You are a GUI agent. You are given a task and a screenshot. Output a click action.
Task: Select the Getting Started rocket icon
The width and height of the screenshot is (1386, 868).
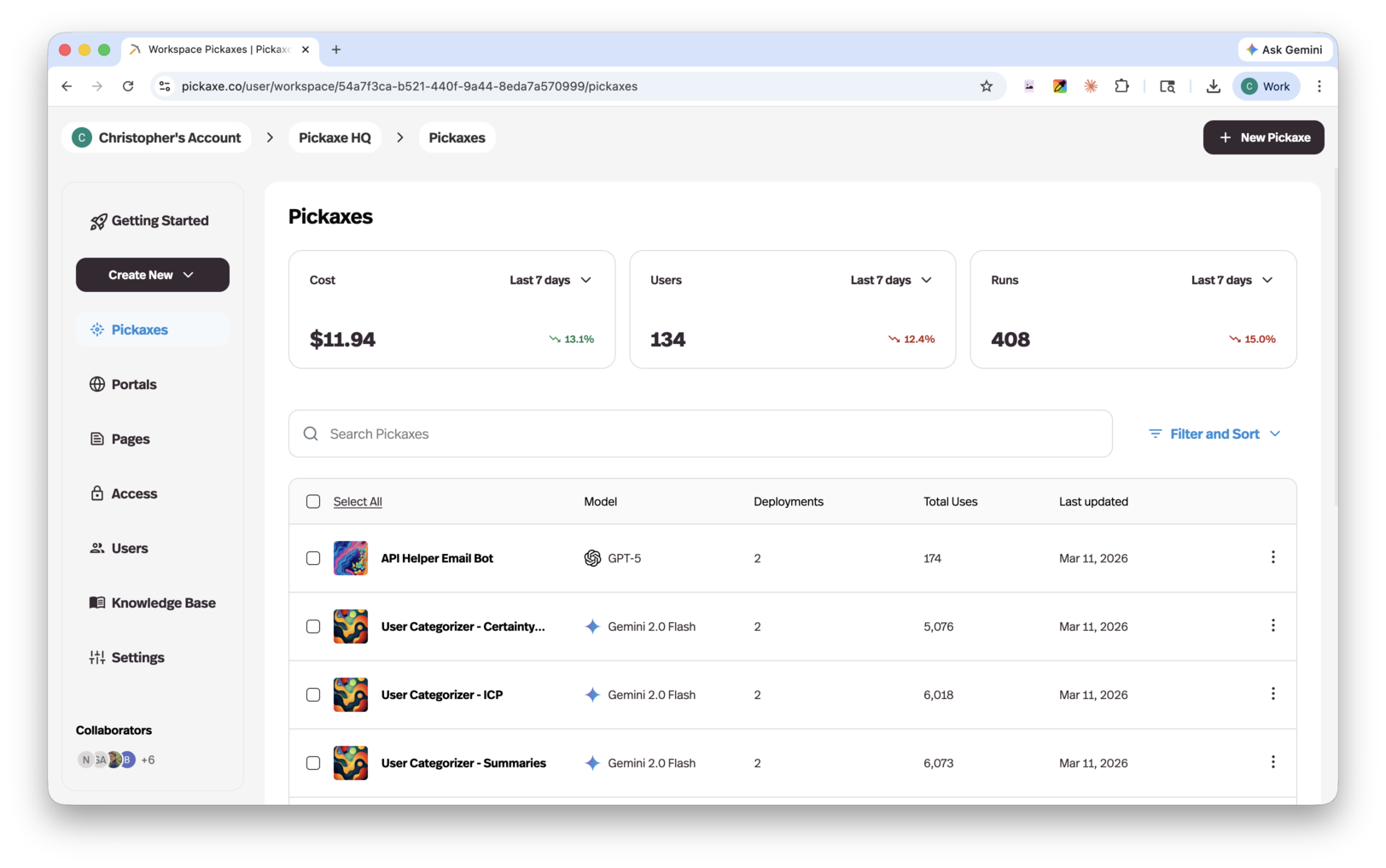[96, 220]
